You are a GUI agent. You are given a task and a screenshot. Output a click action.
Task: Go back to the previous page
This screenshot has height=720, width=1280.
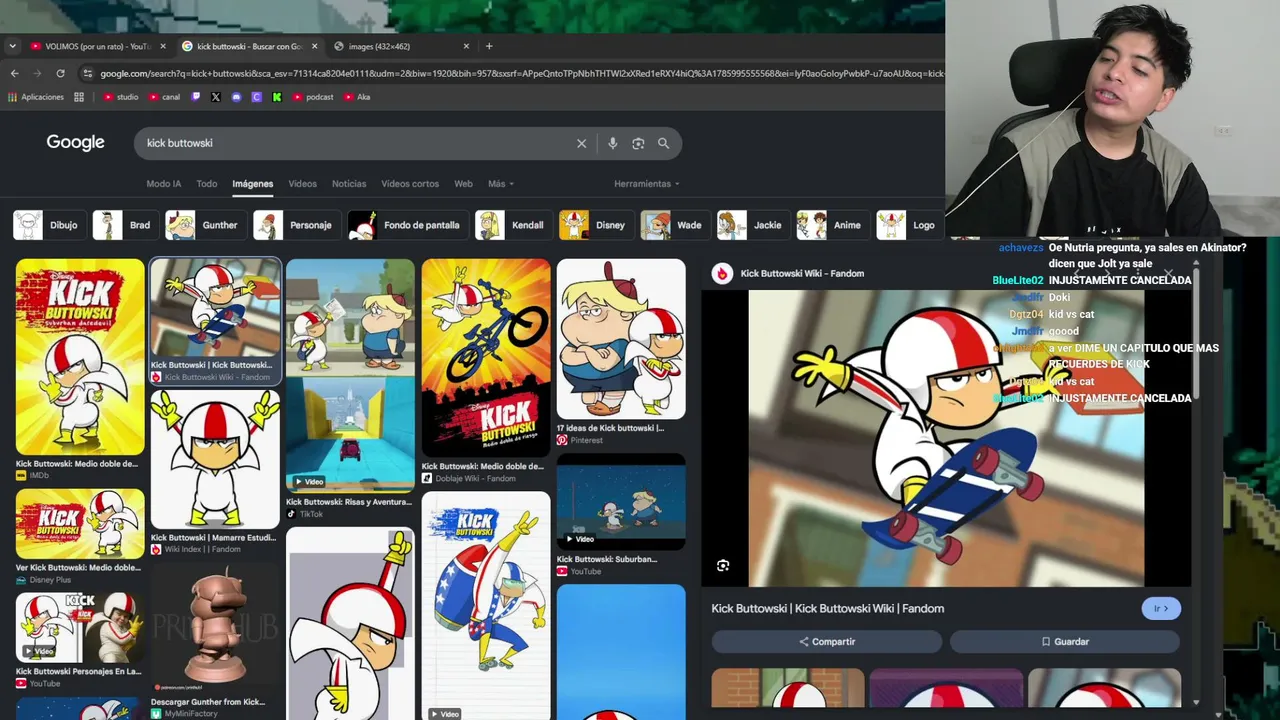click(x=14, y=73)
